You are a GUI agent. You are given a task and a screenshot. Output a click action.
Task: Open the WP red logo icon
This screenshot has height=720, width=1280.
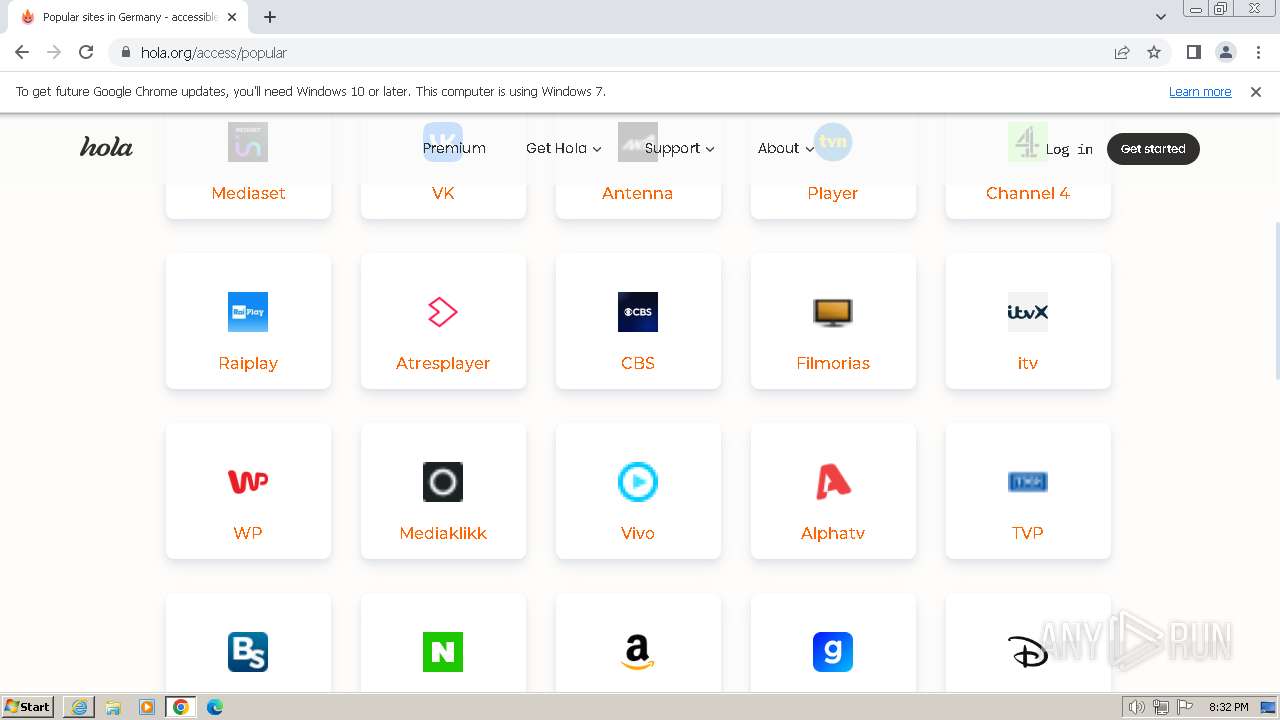click(x=248, y=482)
